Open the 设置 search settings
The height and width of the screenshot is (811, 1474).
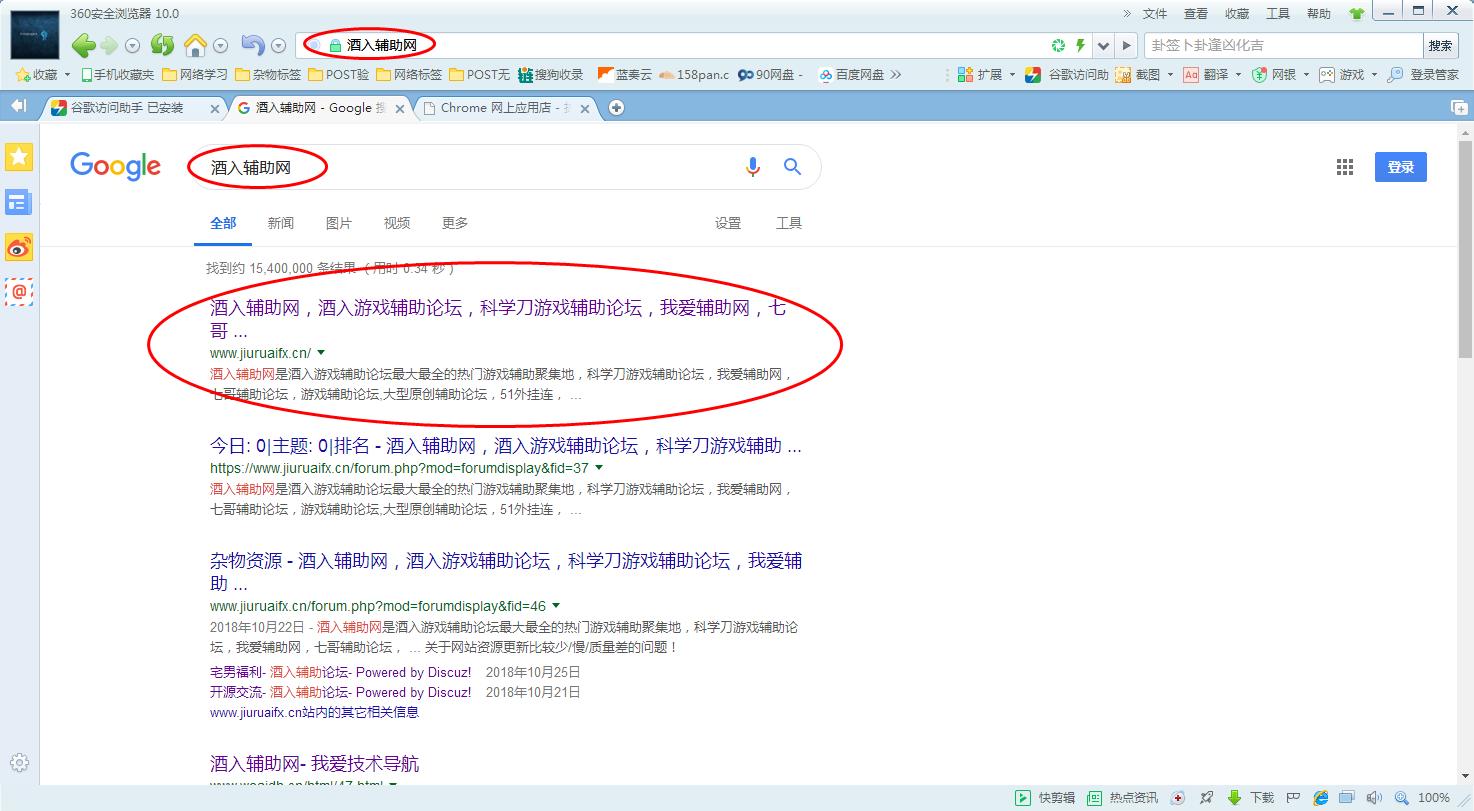[728, 223]
